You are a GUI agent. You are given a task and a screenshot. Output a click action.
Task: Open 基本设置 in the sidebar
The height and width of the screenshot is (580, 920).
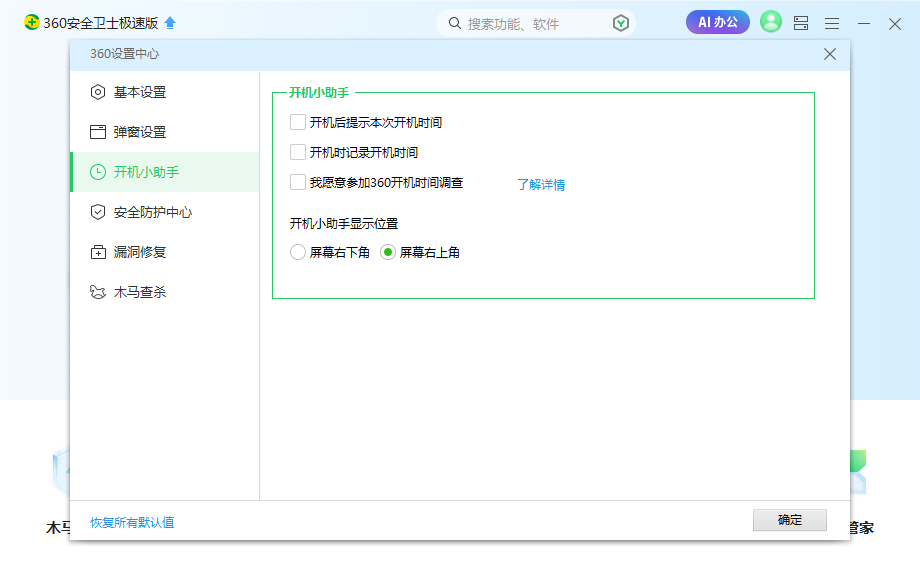click(139, 92)
